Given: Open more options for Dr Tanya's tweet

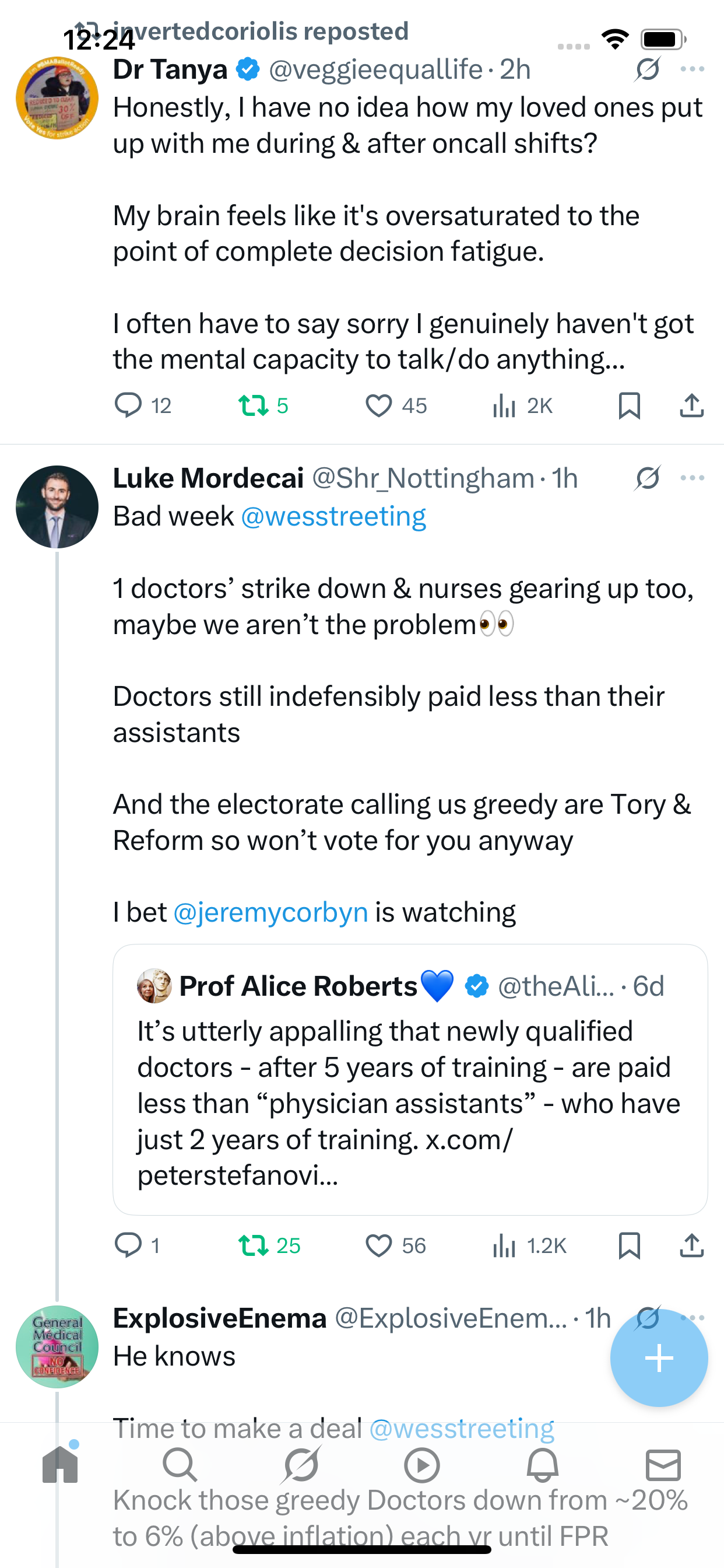Looking at the screenshot, I should pyautogui.click(x=693, y=69).
